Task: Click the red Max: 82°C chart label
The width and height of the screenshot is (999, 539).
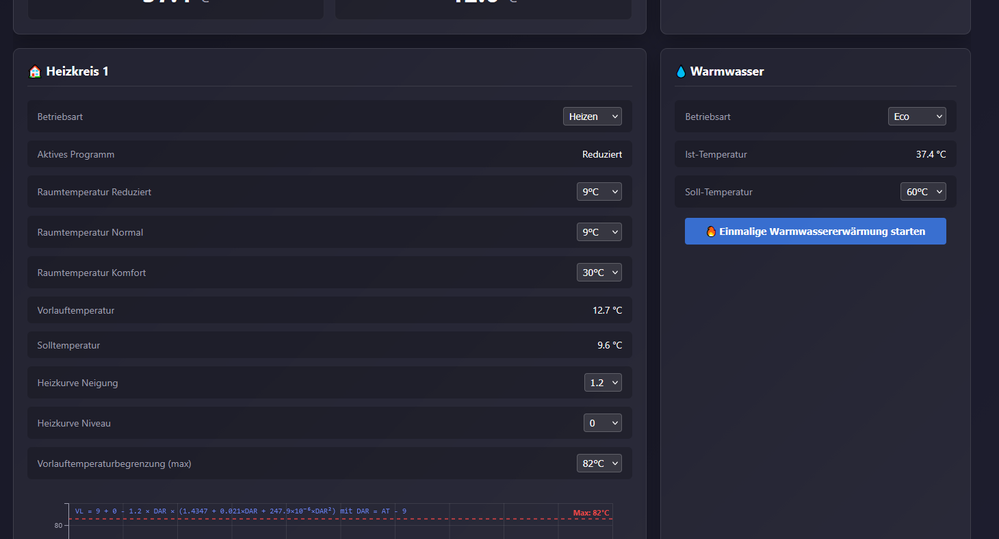Action: click(x=591, y=513)
